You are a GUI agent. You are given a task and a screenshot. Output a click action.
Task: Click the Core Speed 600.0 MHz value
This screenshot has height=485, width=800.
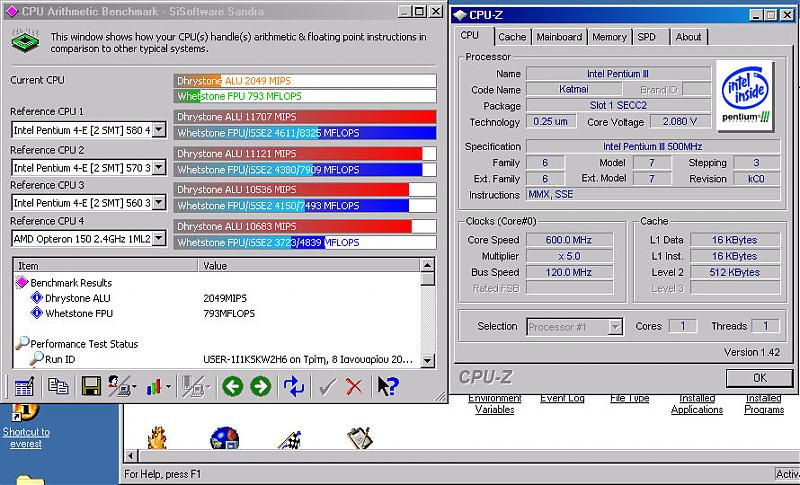(569, 240)
